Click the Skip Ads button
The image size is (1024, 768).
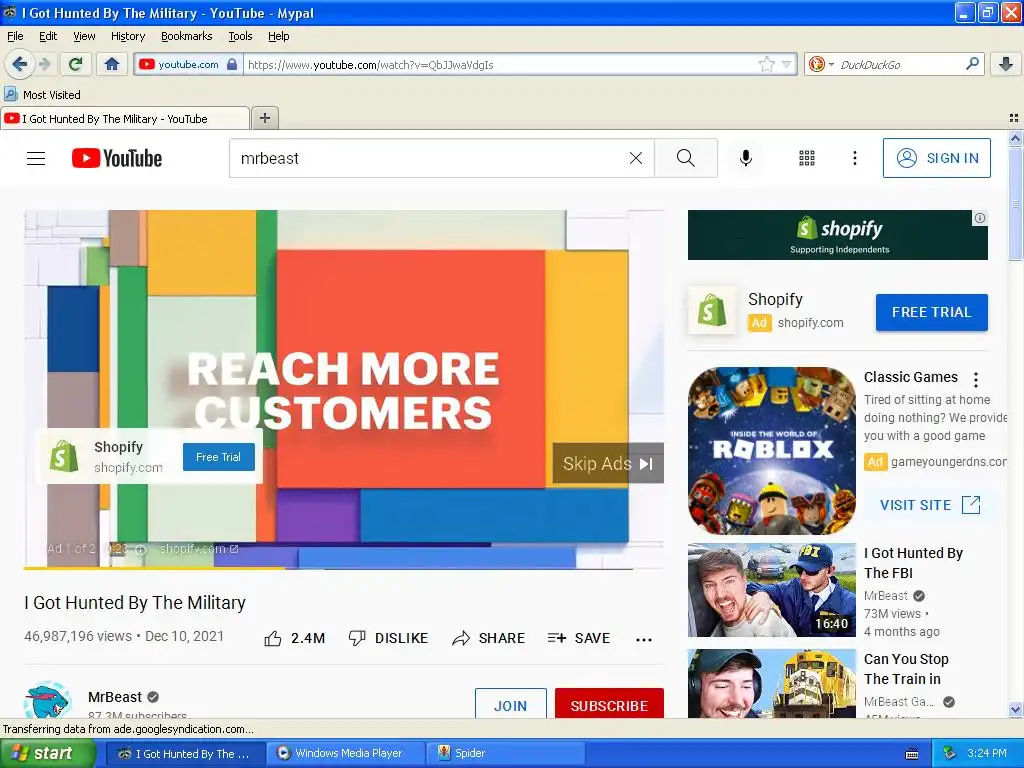pos(608,463)
